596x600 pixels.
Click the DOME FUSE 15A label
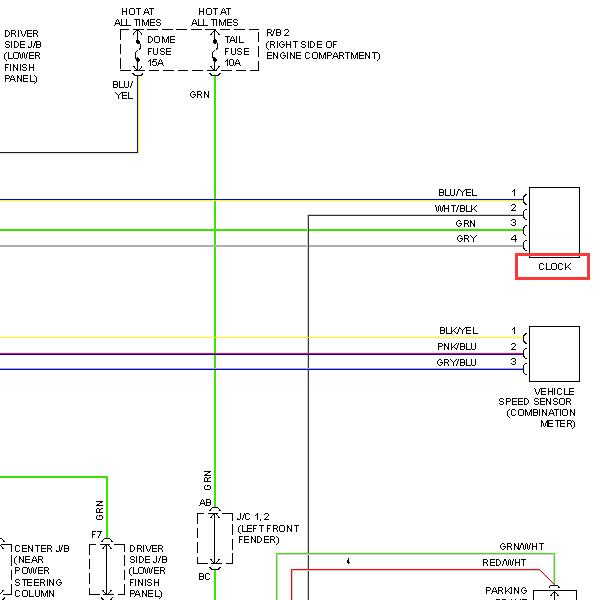[161, 51]
